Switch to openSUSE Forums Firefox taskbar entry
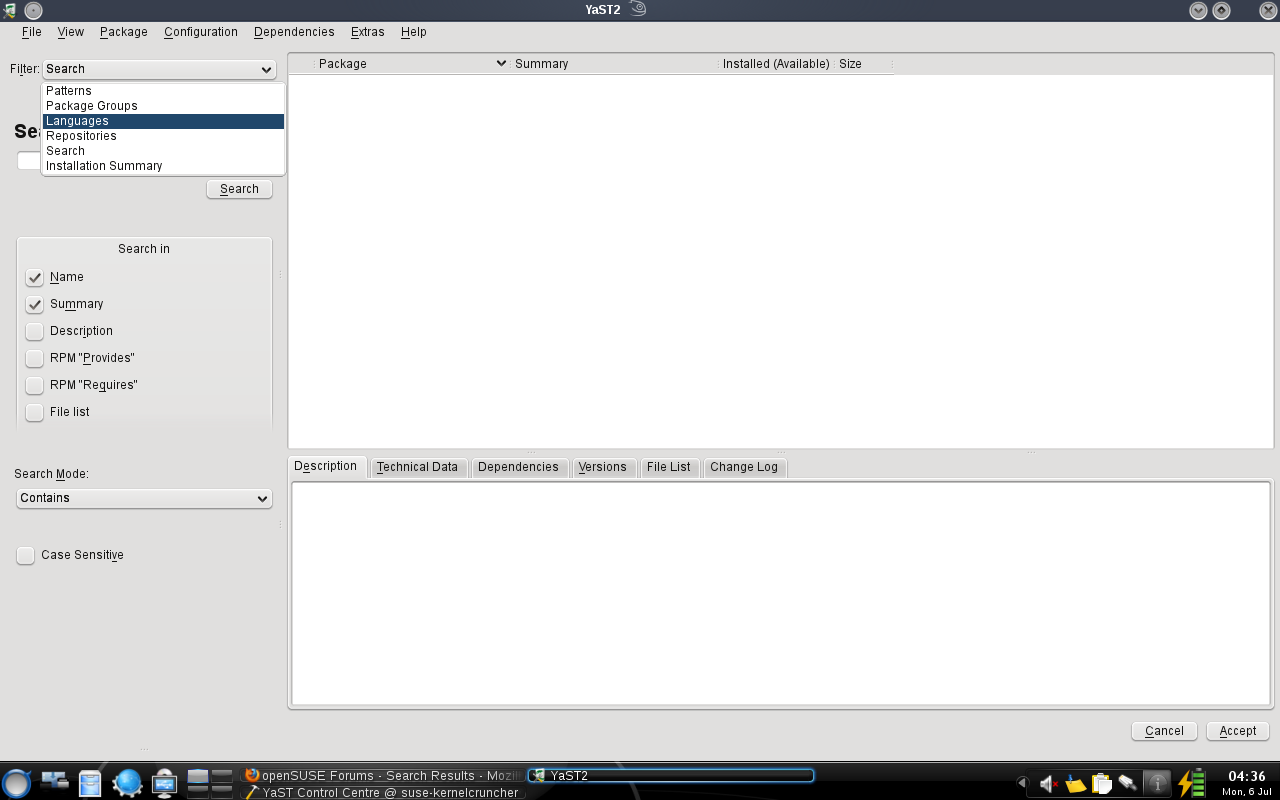The image size is (1280, 800). (x=383, y=775)
